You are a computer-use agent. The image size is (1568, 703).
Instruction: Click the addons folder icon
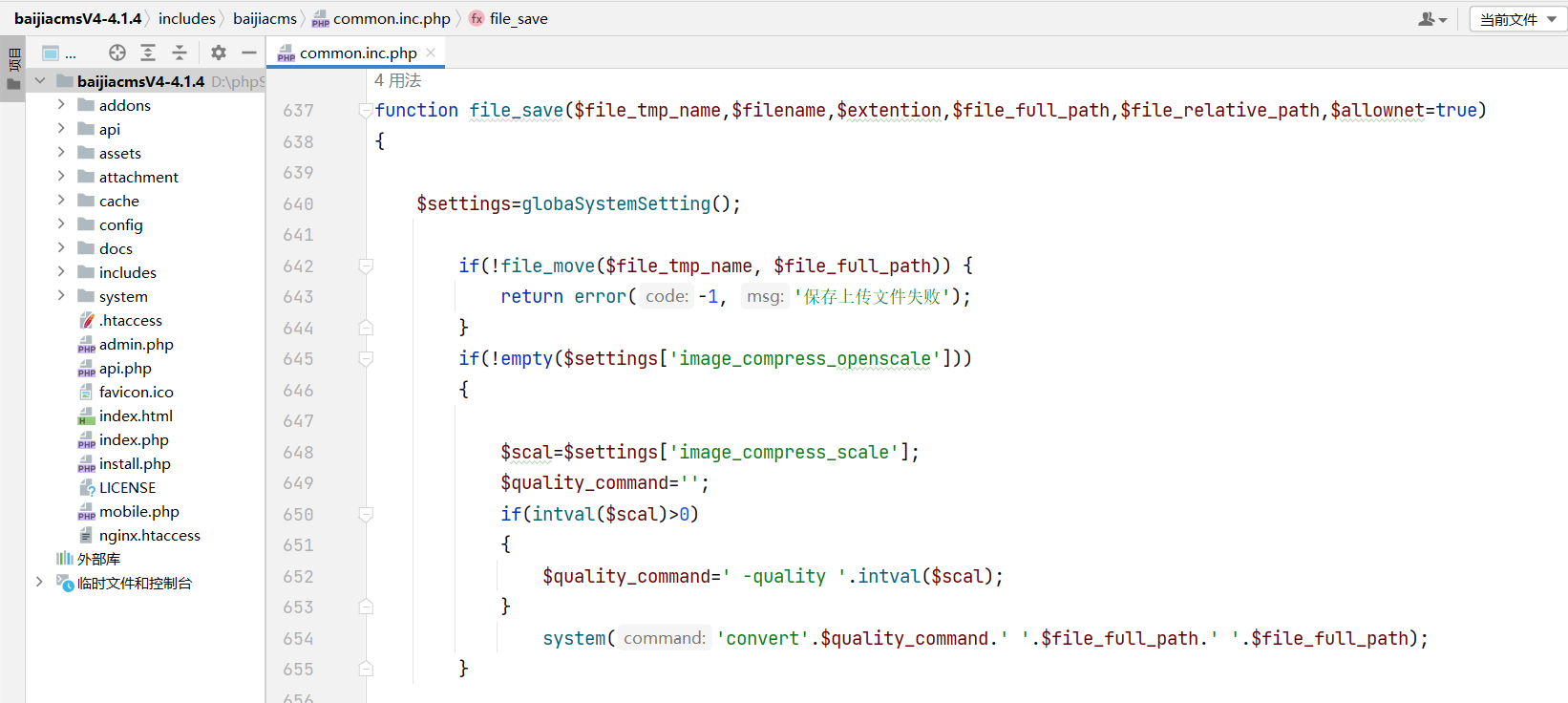click(86, 105)
